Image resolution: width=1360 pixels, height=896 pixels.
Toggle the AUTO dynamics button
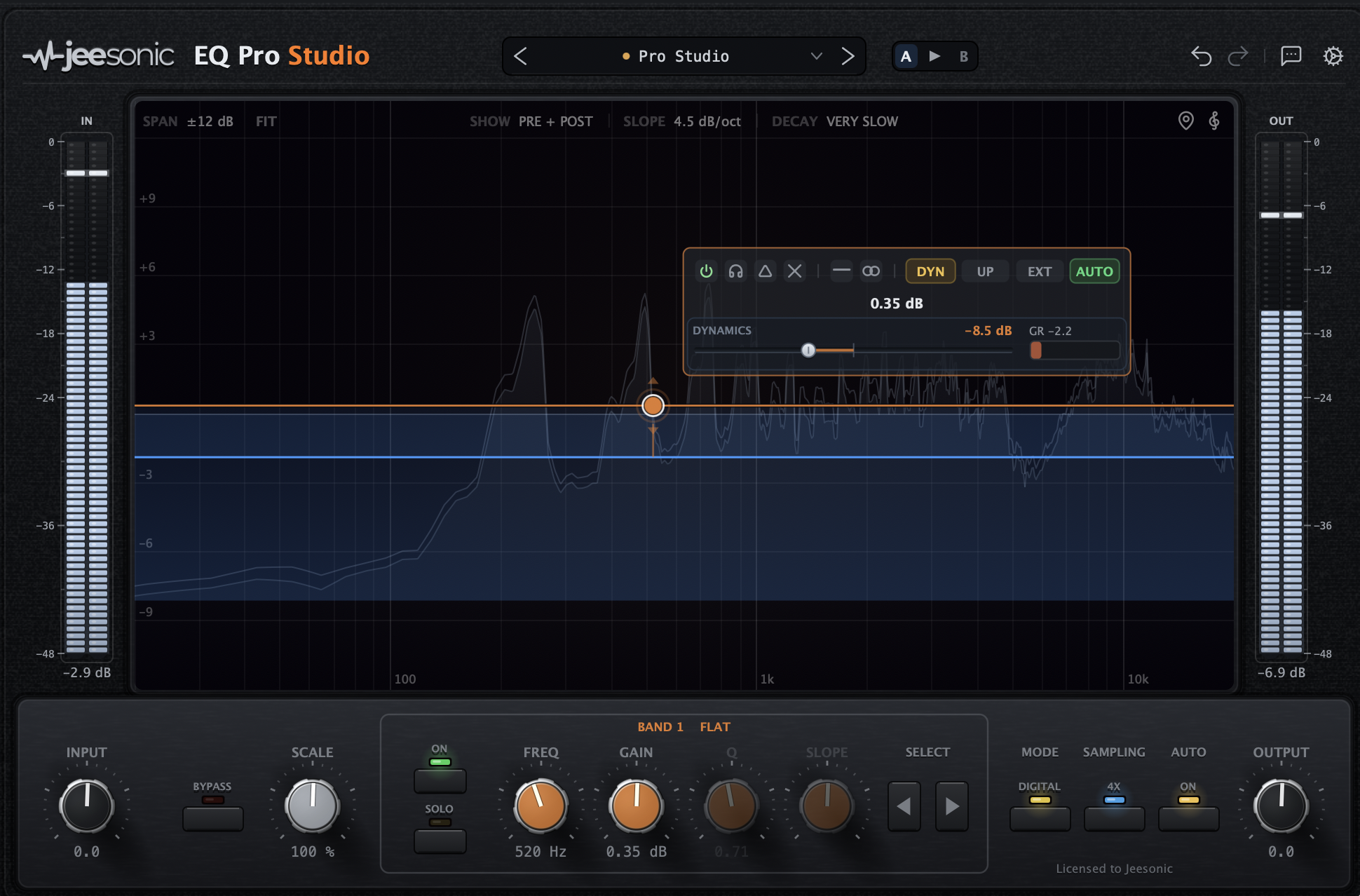tap(1094, 271)
